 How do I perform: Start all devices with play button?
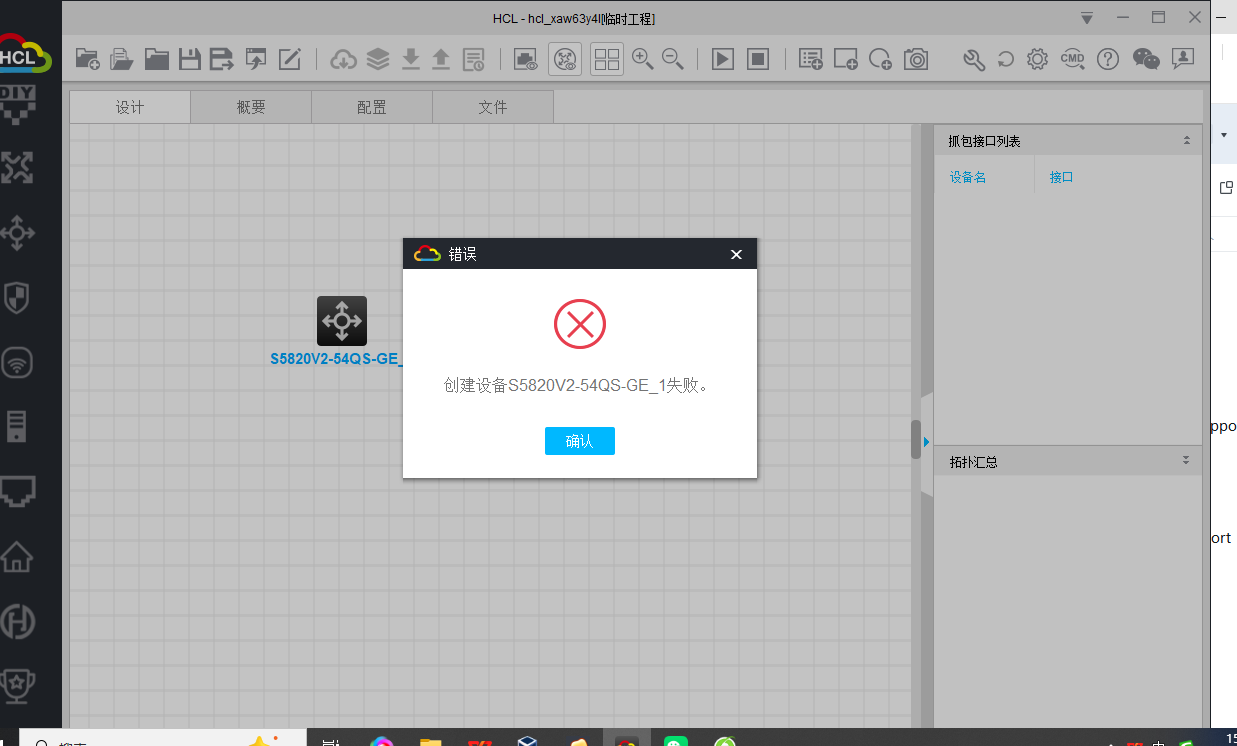click(x=722, y=59)
